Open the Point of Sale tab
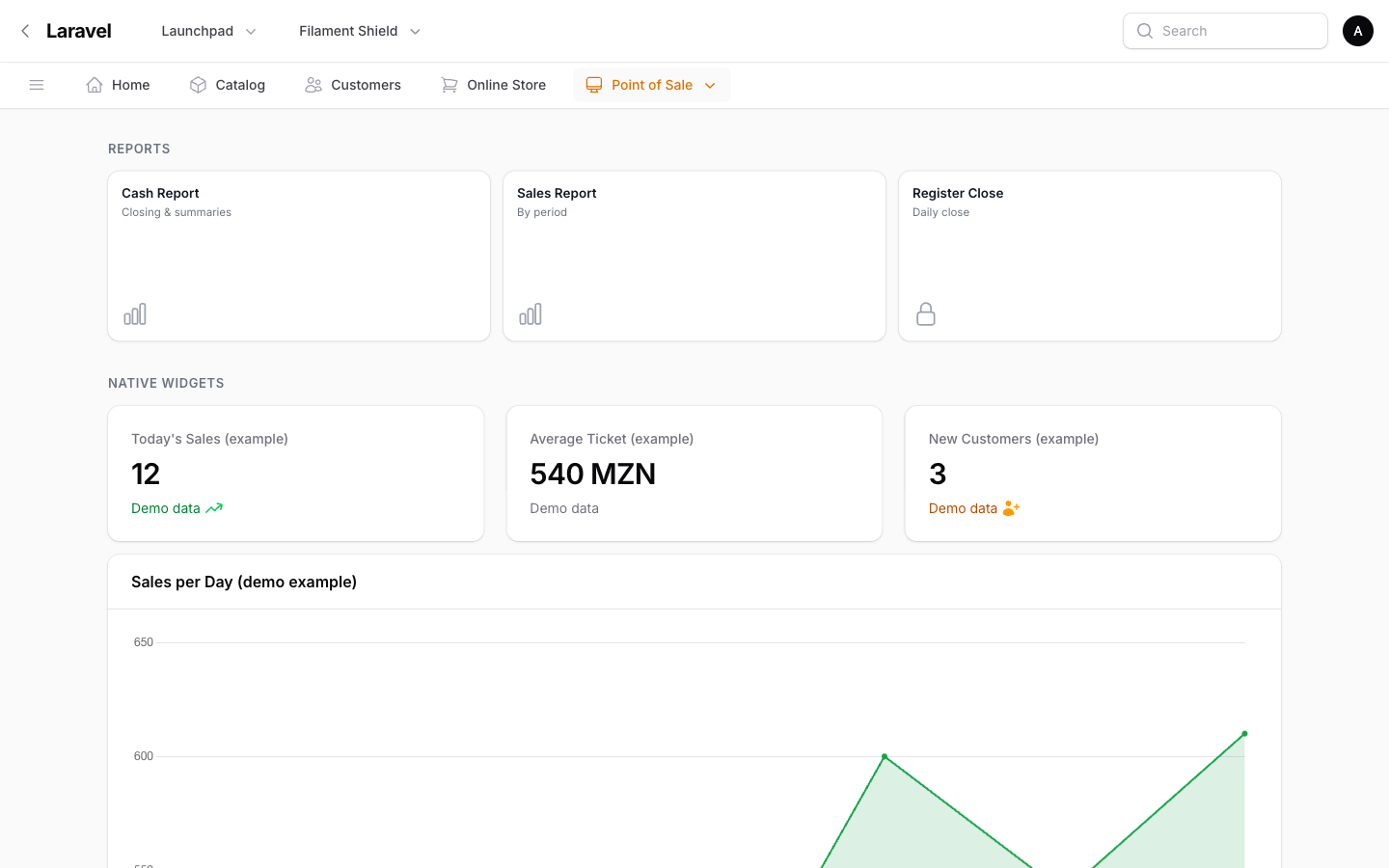Viewport: 1389px width, 868px height. [x=652, y=85]
